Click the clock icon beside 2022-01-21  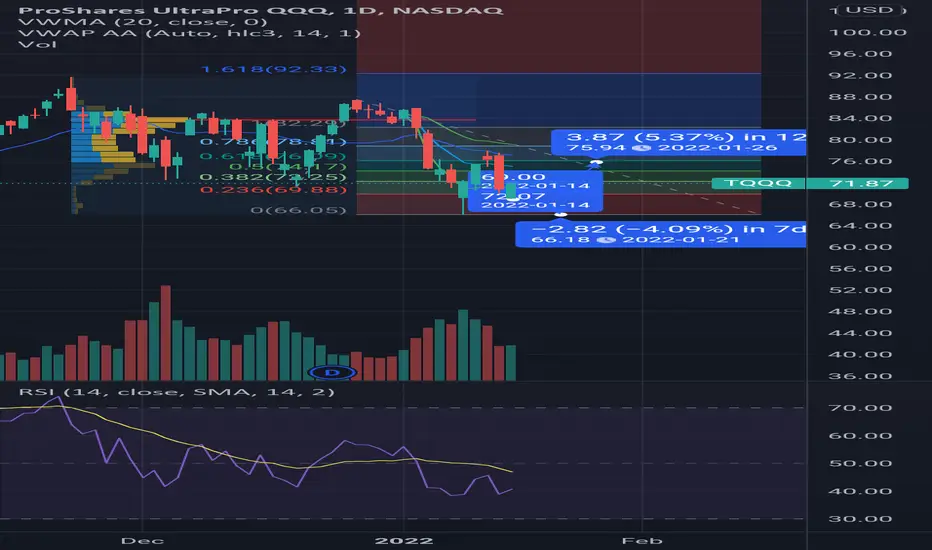605,240
